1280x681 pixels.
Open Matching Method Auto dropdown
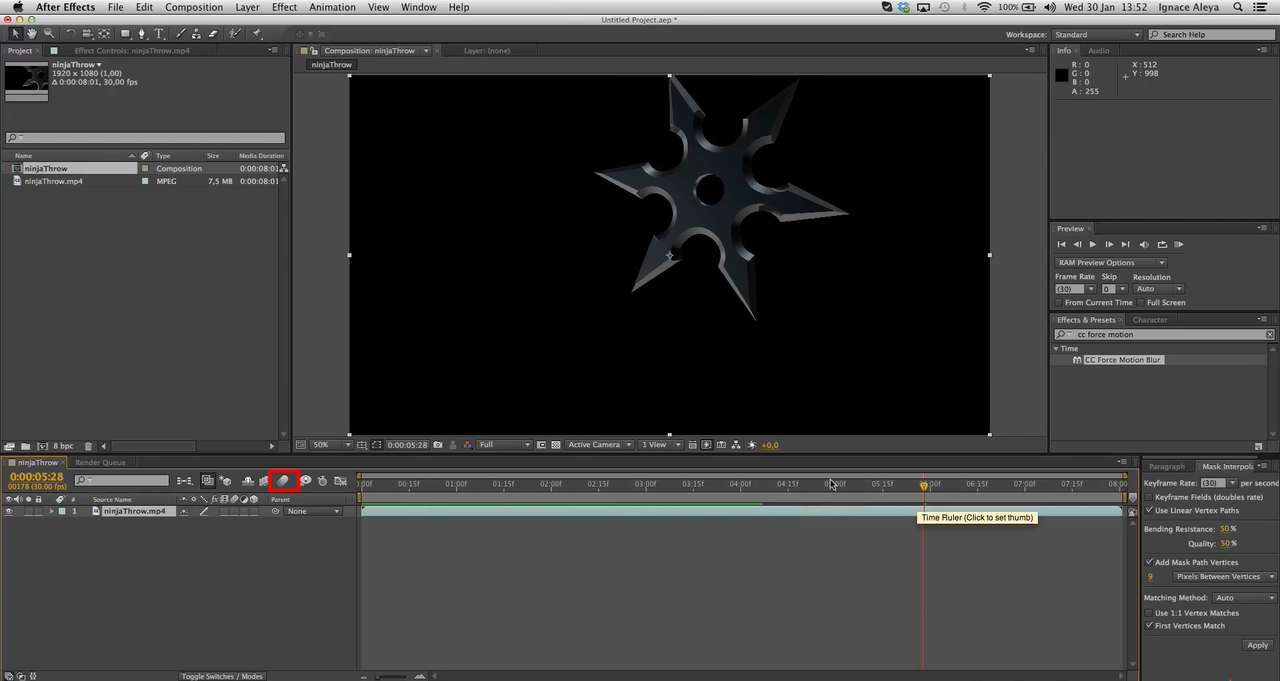1244,598
